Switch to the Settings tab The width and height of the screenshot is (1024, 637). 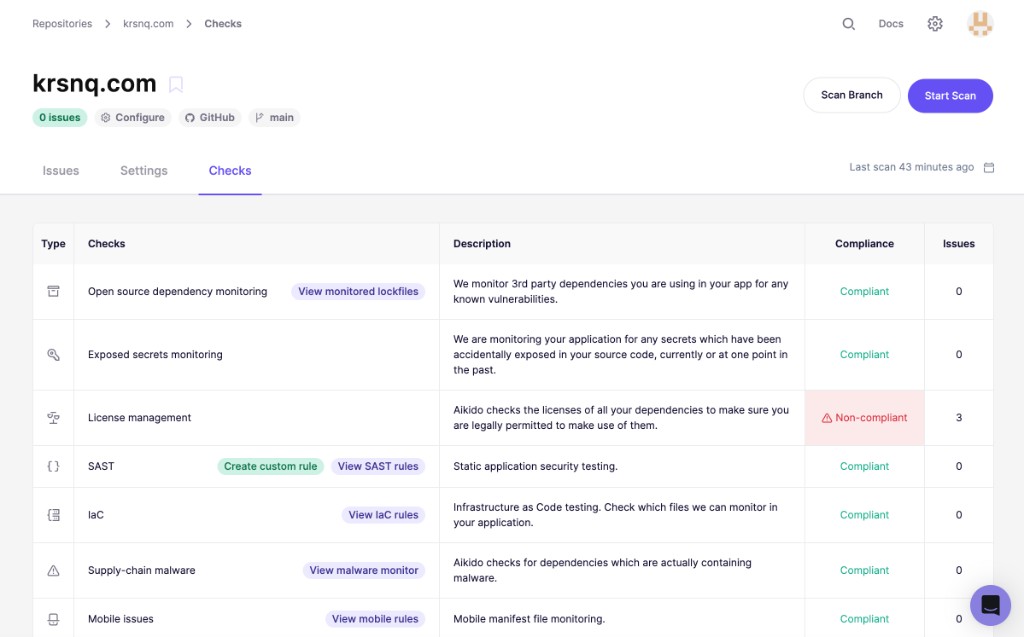pos(144,171)
